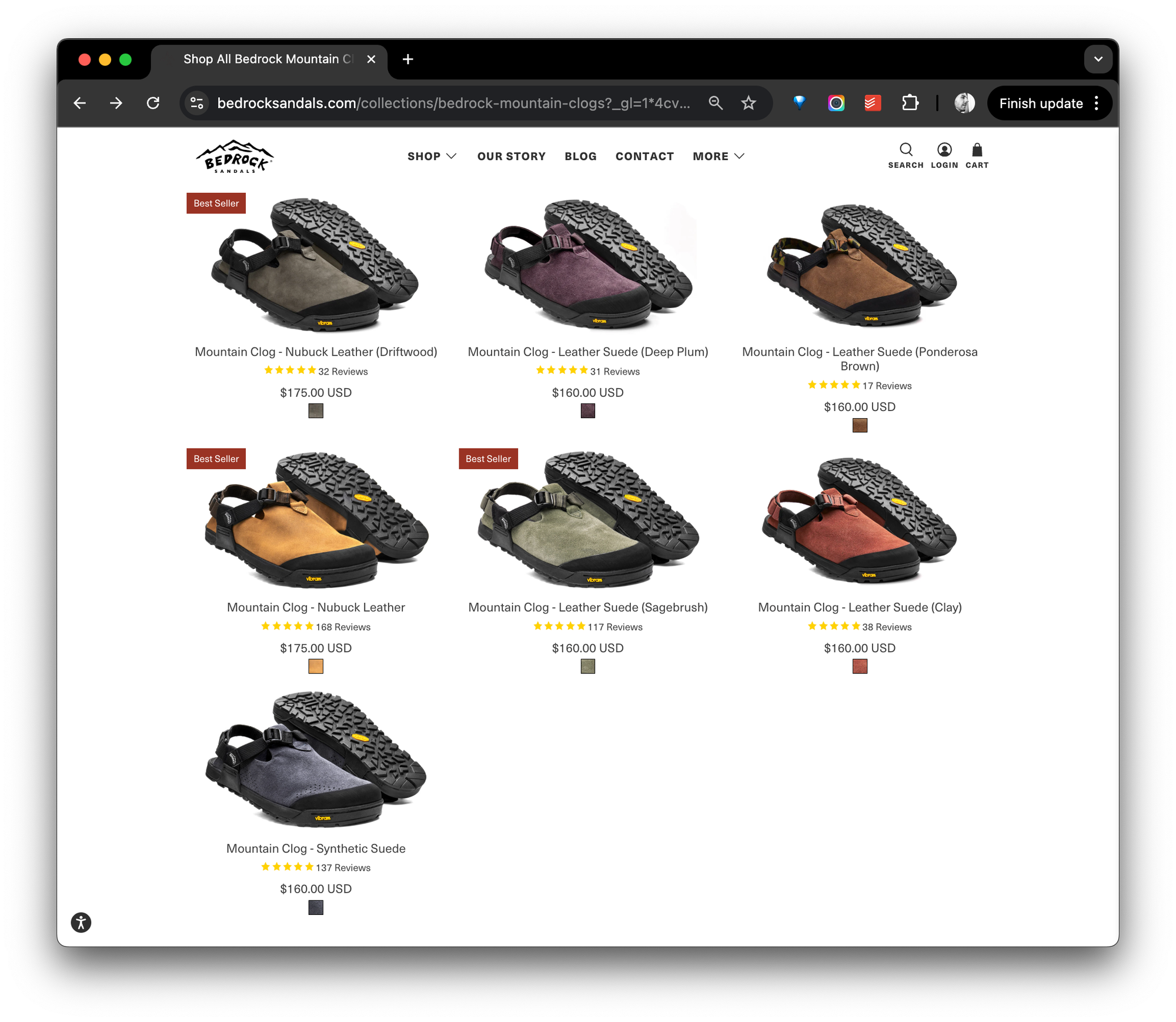Bookmark this page with the star icon

pyautogui.click(x=748, y=103)
